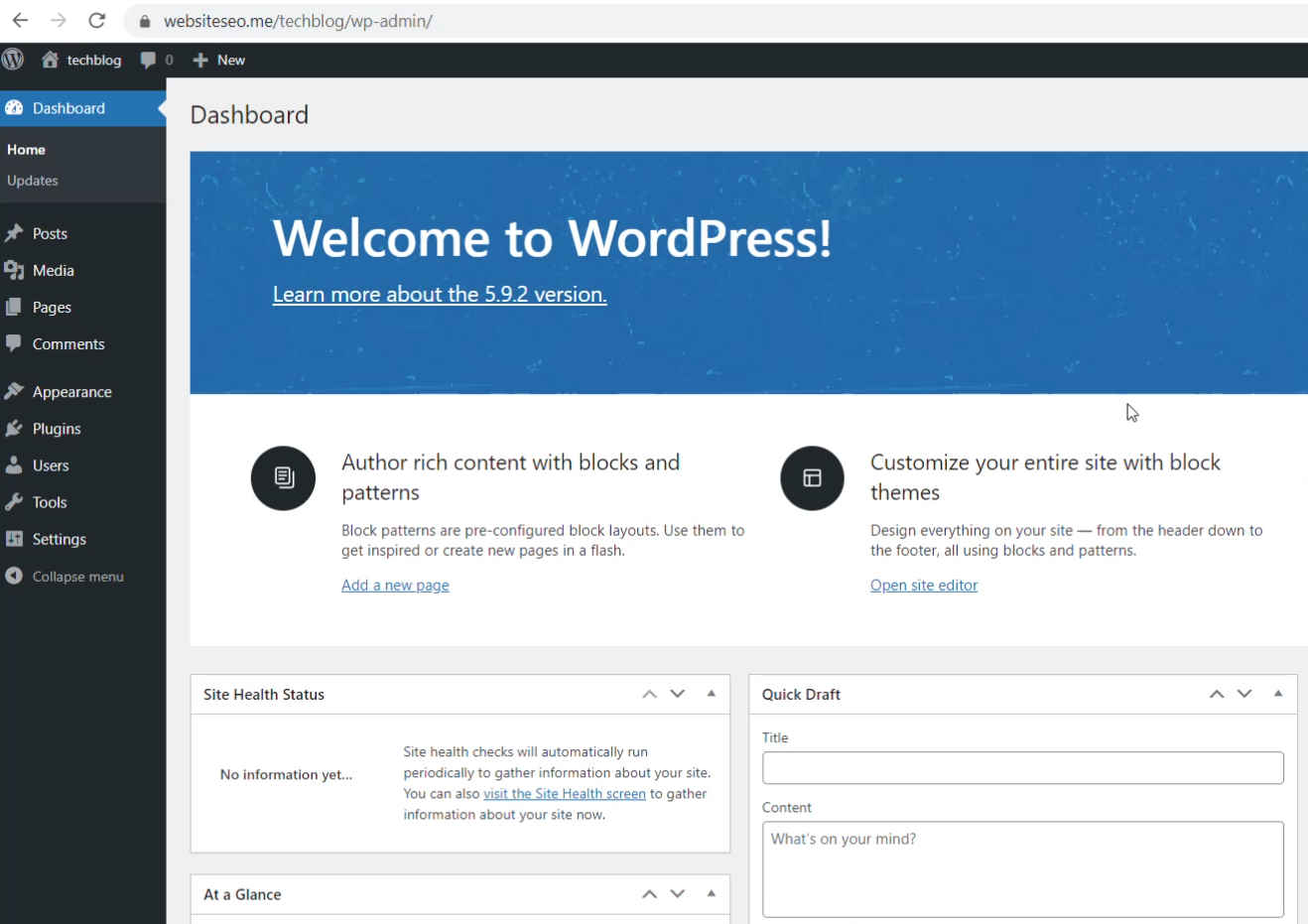
Task: Click the Quick Draft heading
Action: pos(801,694)
